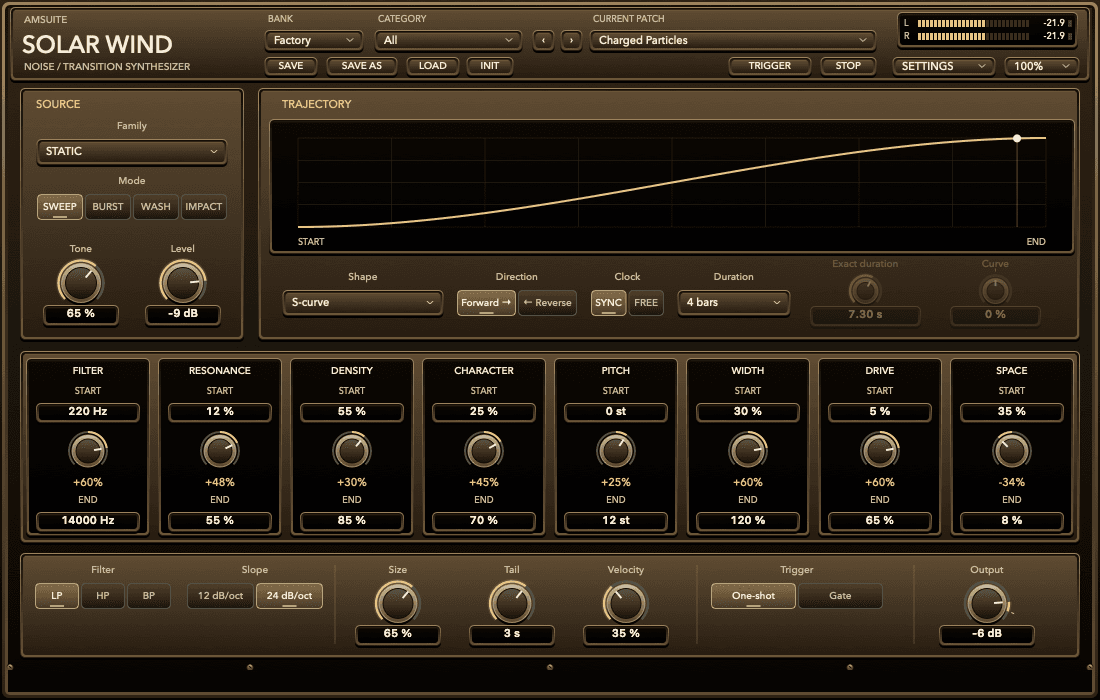Click the Output knob
This screenshot has height=700, width=1100.
pos(987,603)
